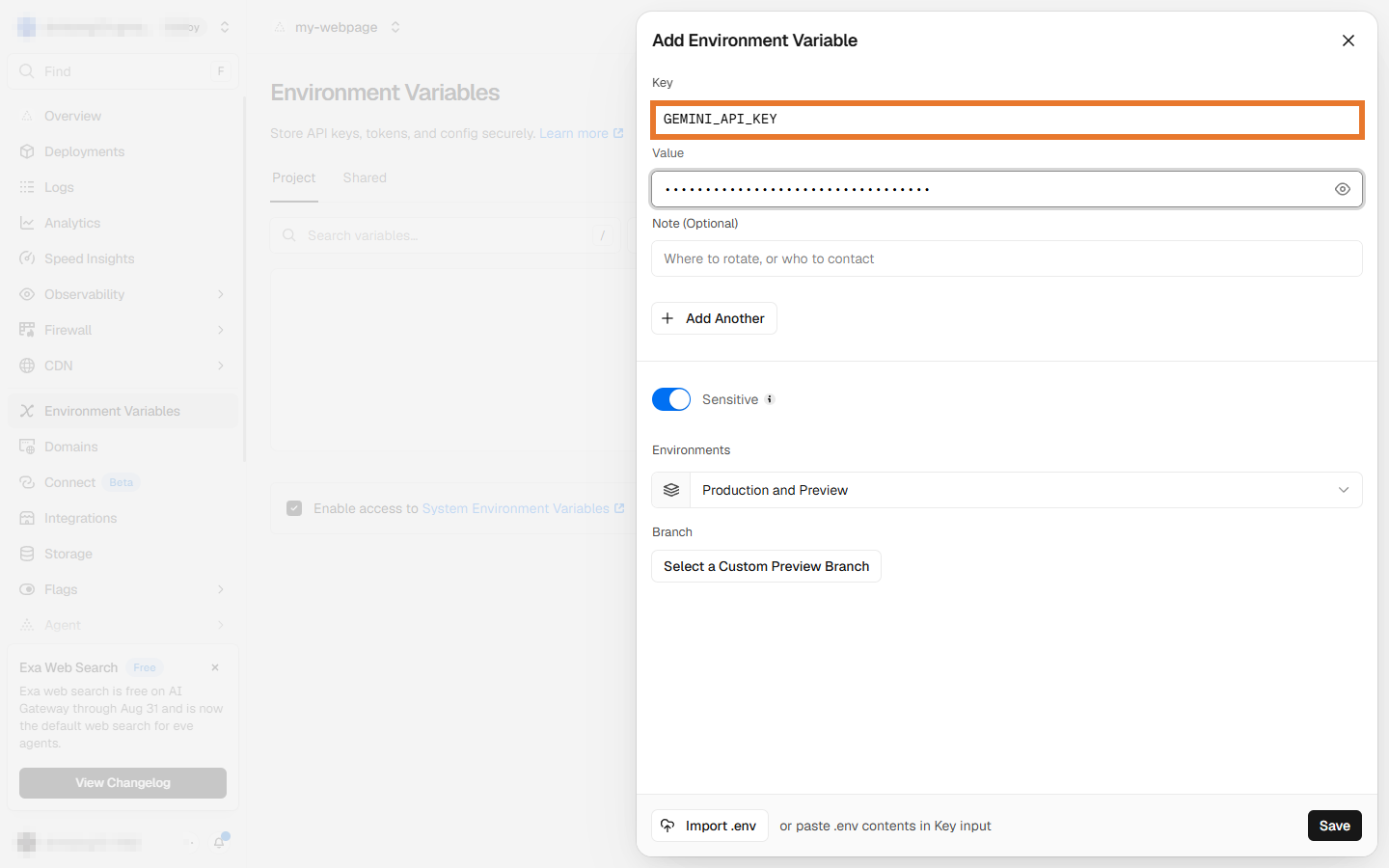Image resolution: width=1389 pixels, height=868 pixels.
Task: Save the environment variable
Action: point(1335,826)
